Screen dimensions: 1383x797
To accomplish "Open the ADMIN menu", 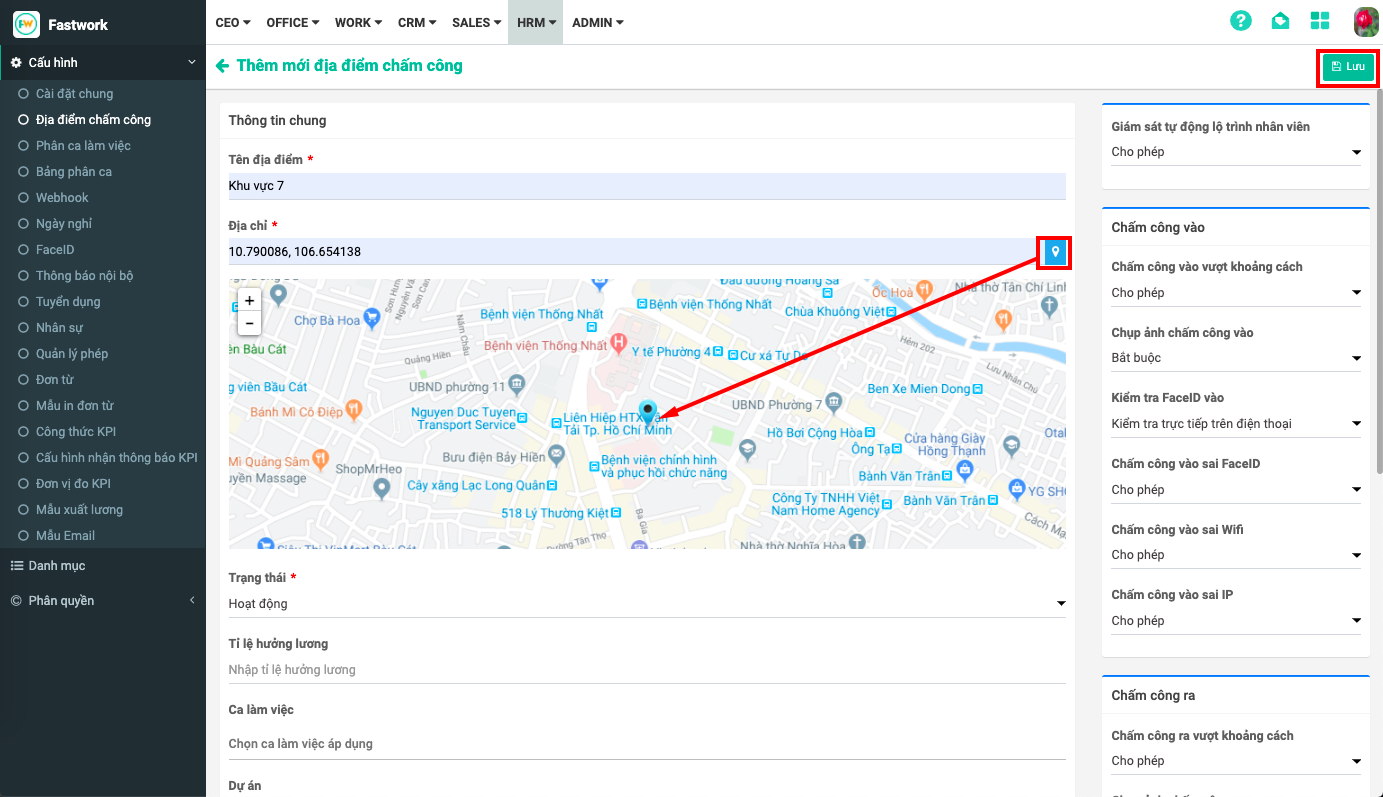I will point(598,22).
